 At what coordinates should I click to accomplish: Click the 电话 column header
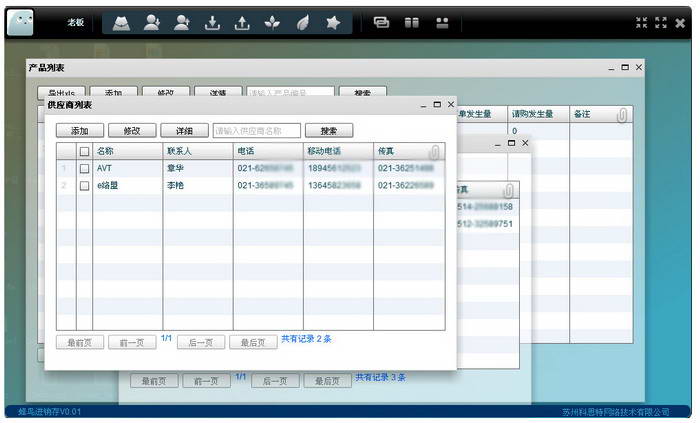[268, 151]
